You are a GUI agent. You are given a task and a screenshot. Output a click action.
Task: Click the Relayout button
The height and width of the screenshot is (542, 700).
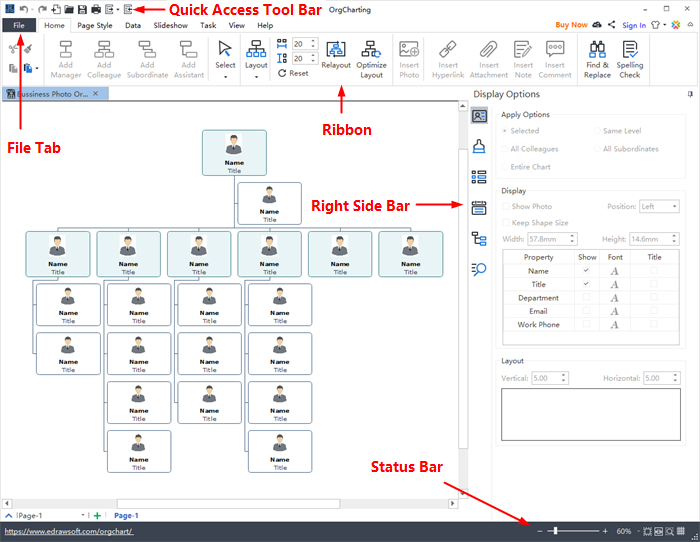(336, 55)
